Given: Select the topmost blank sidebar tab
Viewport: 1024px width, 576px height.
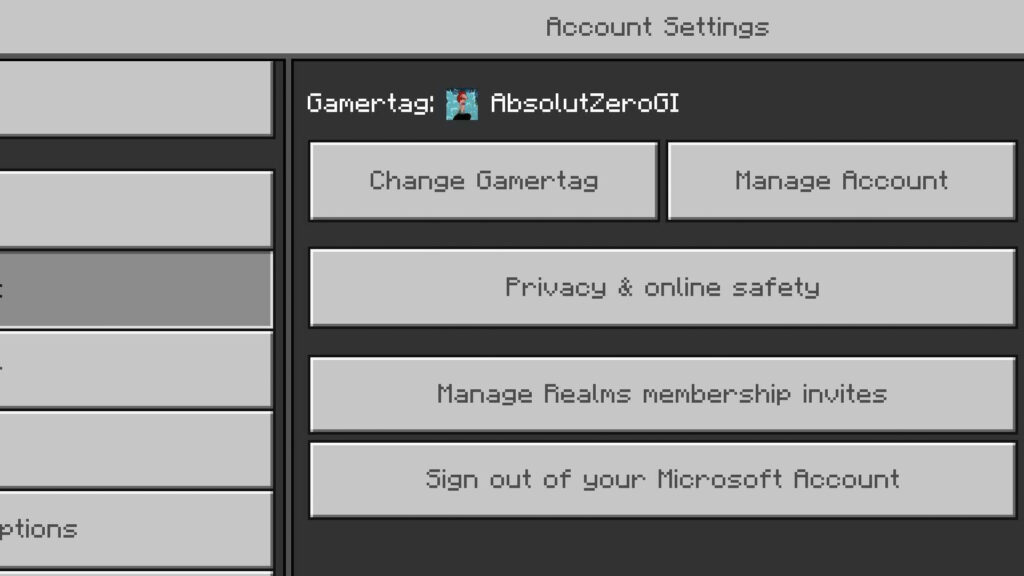Looking at the screenshot, I should click(136, 99).
